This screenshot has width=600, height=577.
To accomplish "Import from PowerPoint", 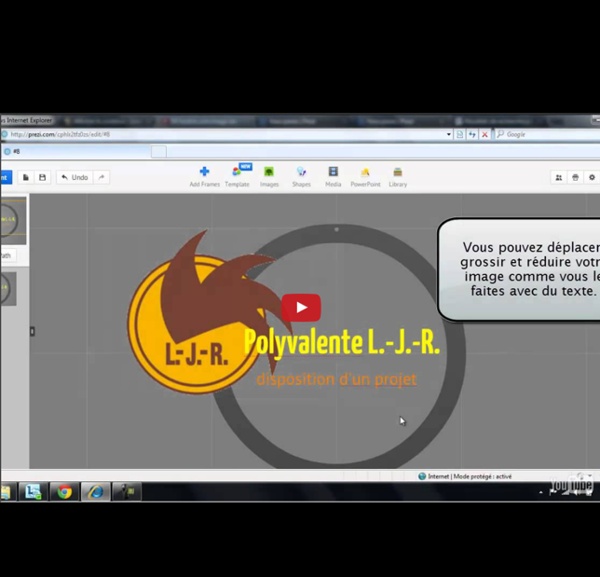I will (365, 177).
